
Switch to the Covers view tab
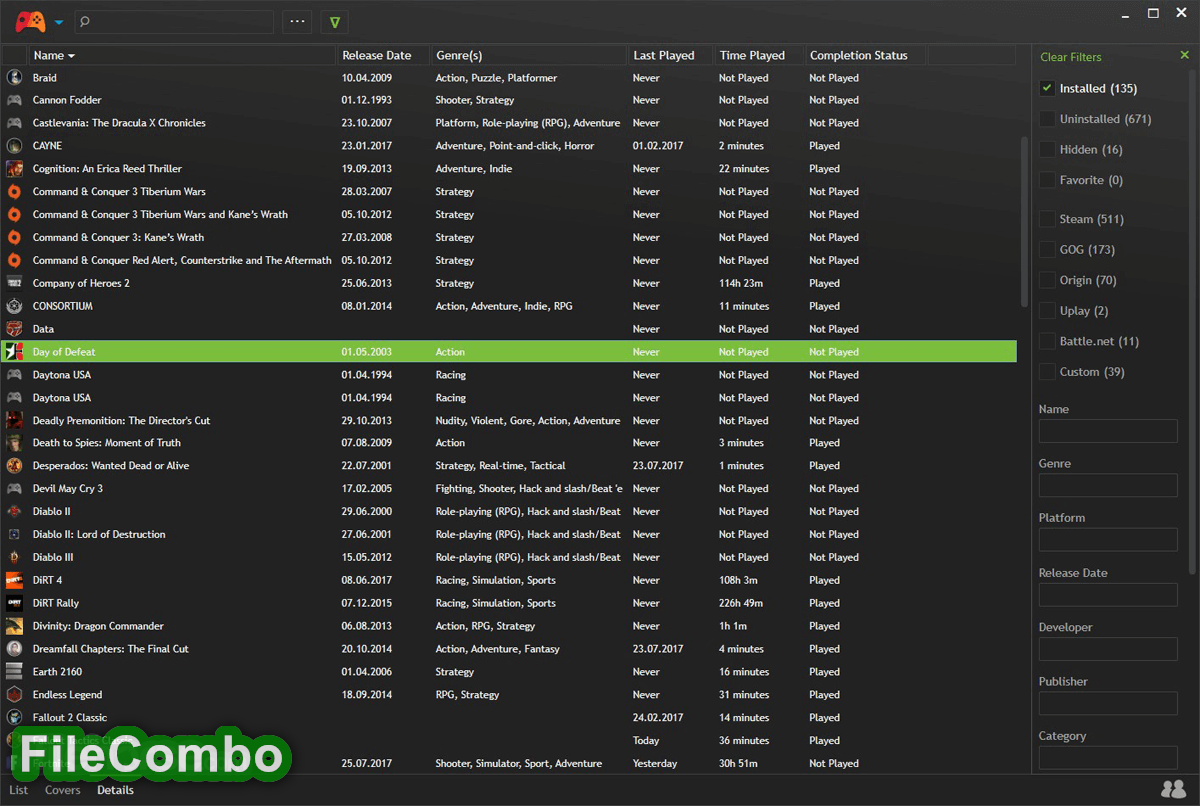62,790
